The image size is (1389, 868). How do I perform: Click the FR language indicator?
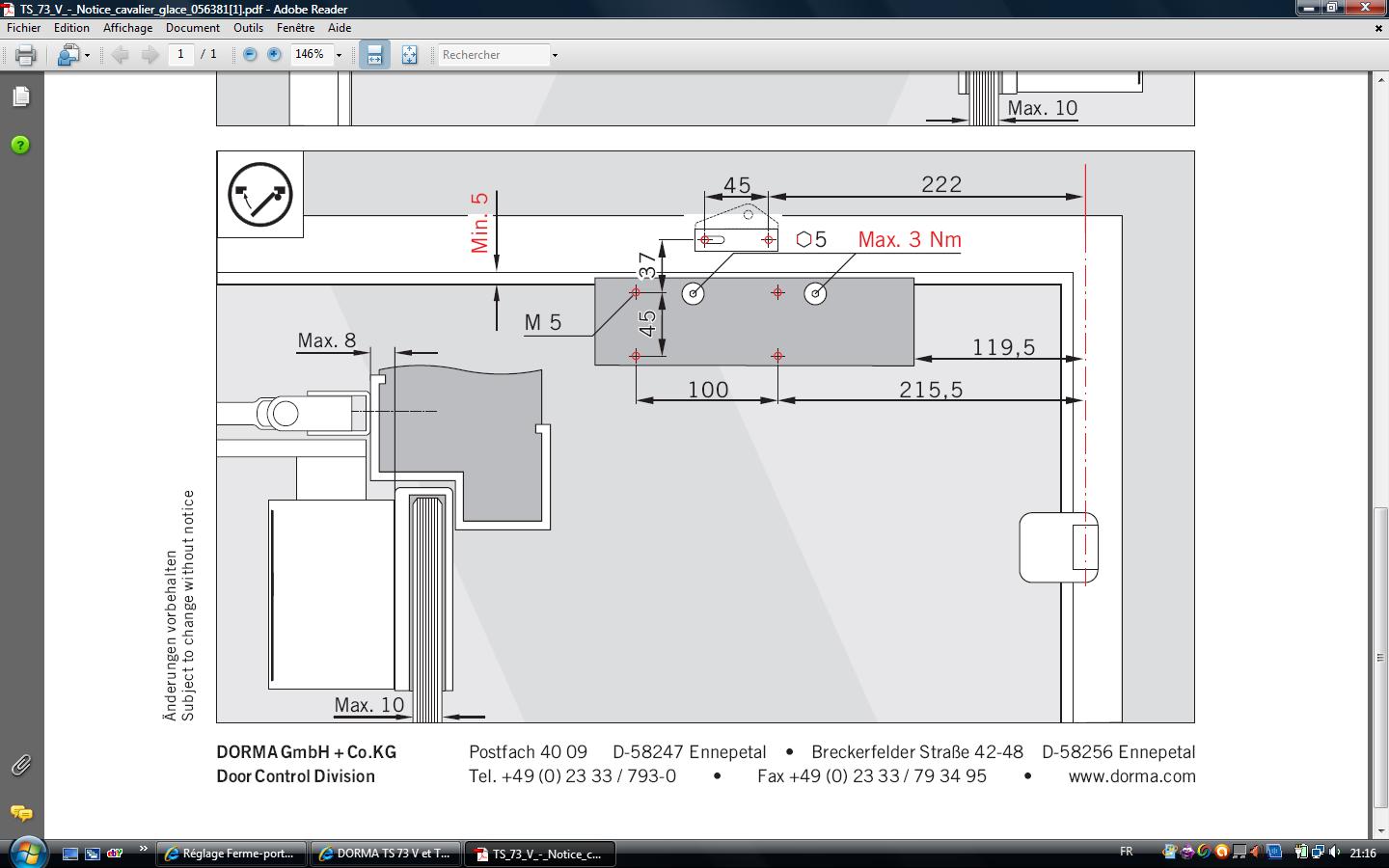point(1126,852)
